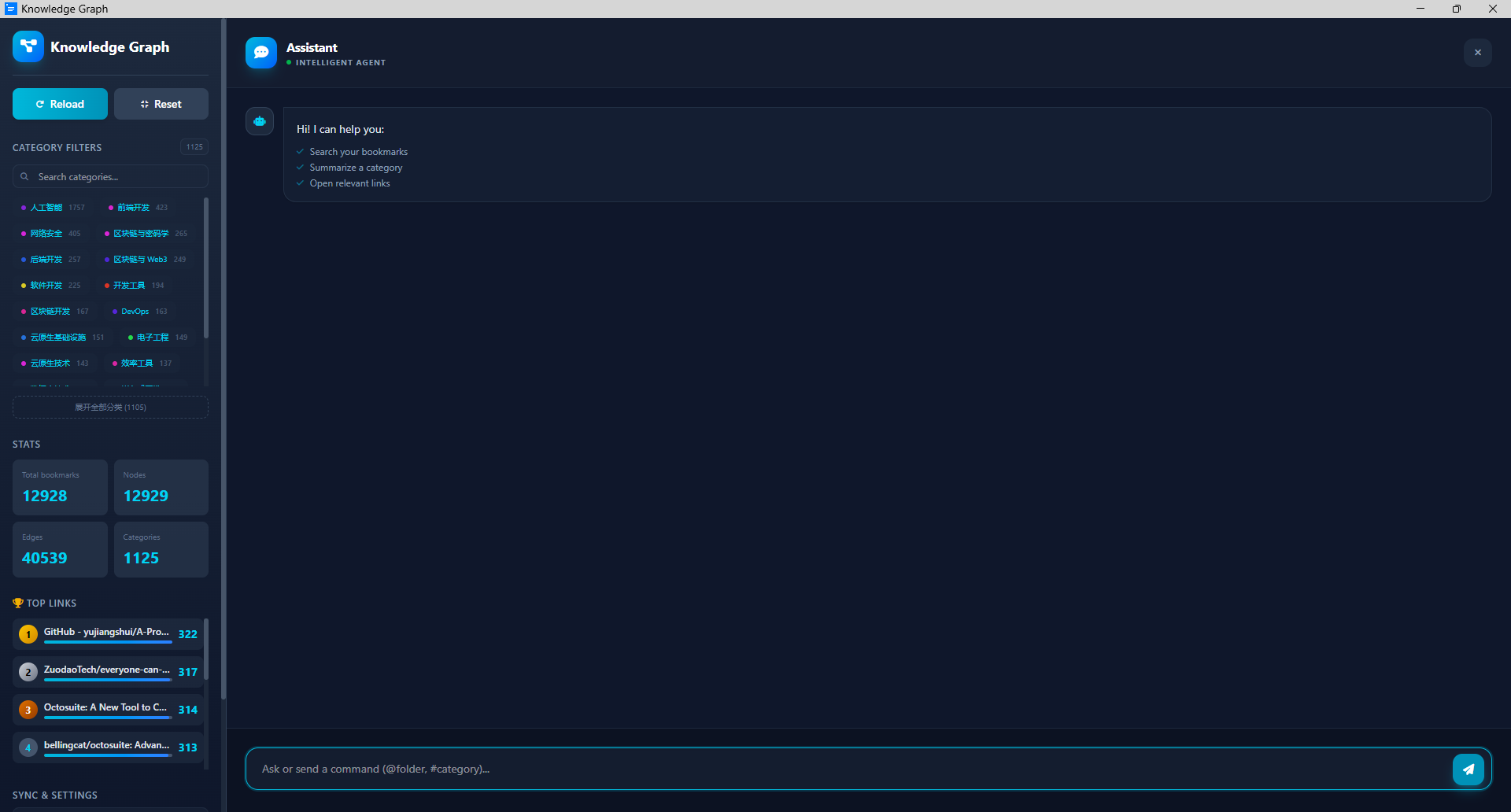
Task: Click the score 313 on fourth top link
Action: (x=187, y=747)
